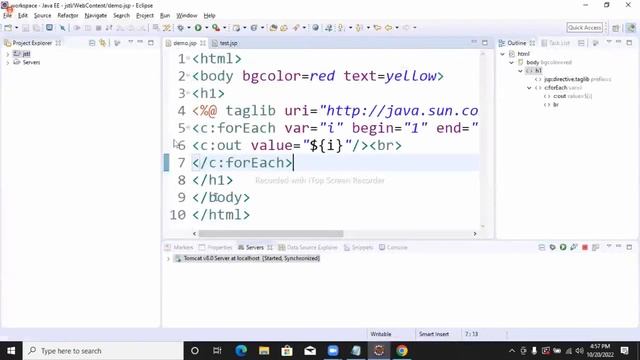This screenshot has width=640, height=360.
Task: Open the dropdown arrow next to Run button
Action: 207,28
